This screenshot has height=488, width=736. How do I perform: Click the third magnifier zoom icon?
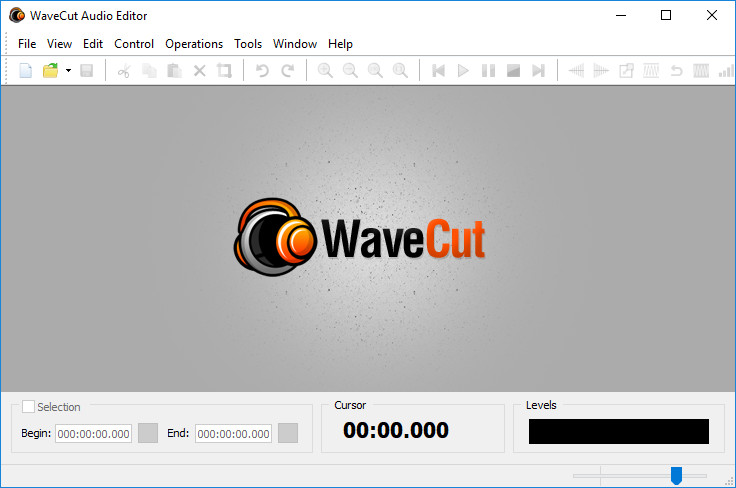tap(375, 71)
